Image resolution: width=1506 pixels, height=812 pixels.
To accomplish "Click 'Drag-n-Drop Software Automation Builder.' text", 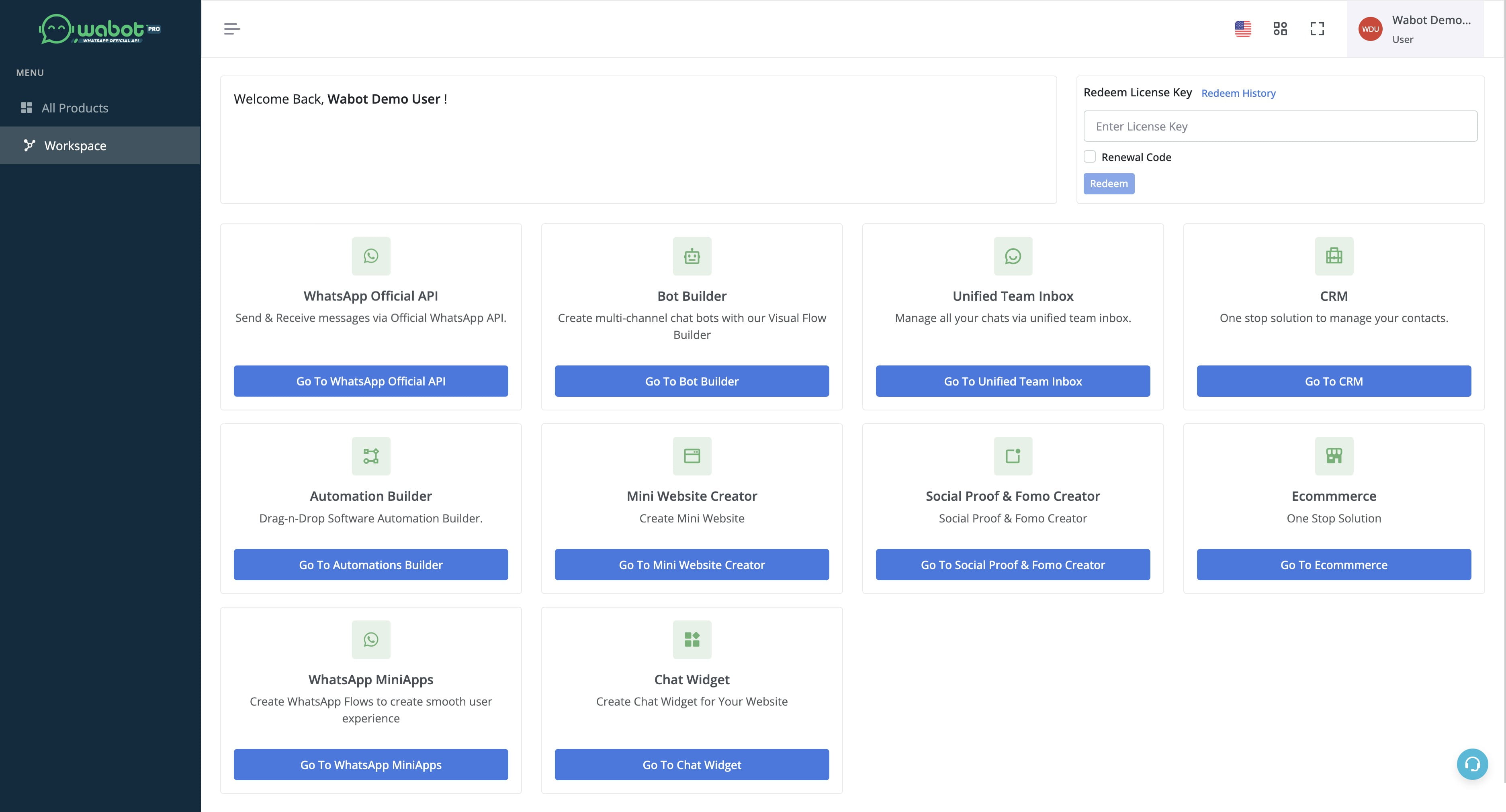I will point(370,518).
